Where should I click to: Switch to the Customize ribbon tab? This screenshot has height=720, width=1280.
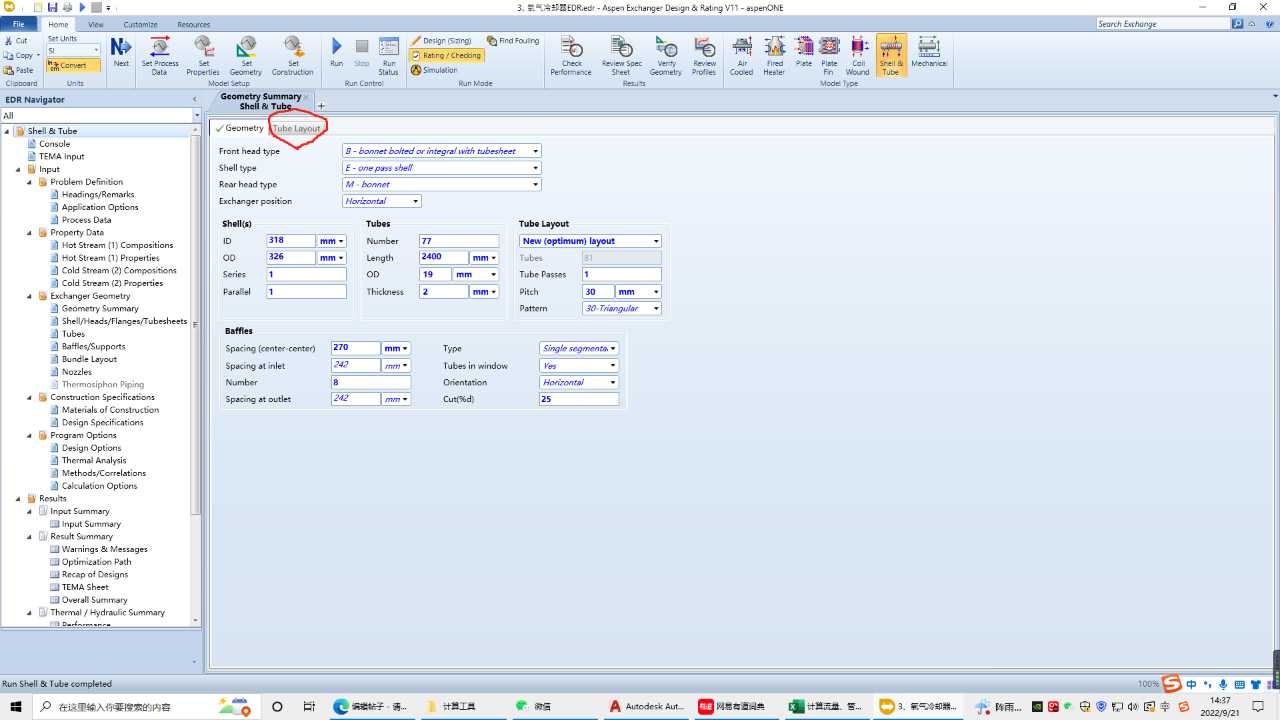(x=140, y=24)
